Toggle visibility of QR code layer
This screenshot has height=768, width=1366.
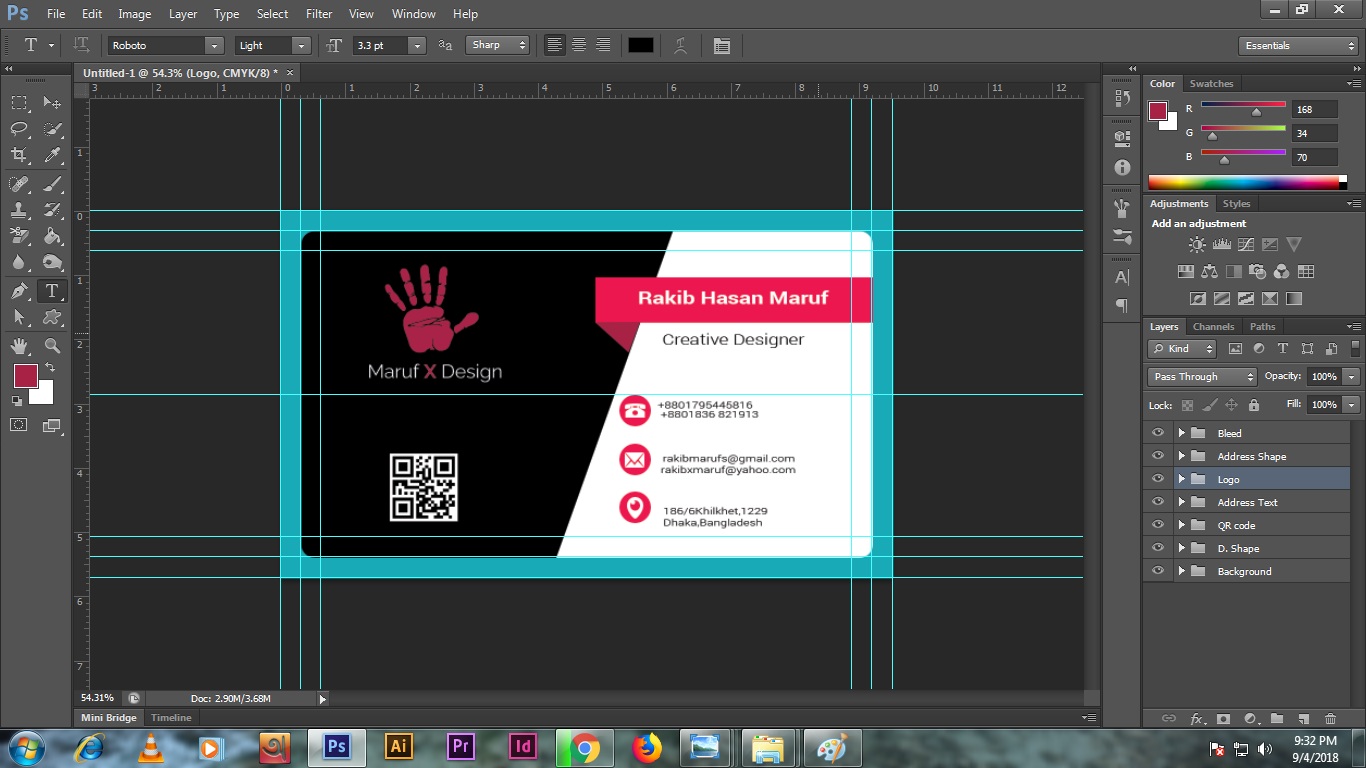(1158, 525)
